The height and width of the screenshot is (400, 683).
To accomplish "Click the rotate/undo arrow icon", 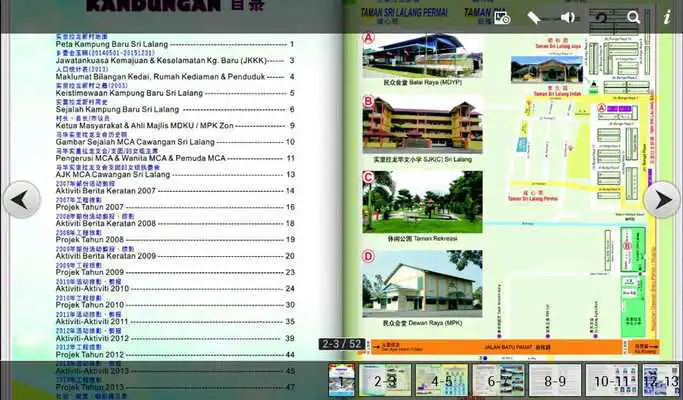I will [x=601, y=18].
